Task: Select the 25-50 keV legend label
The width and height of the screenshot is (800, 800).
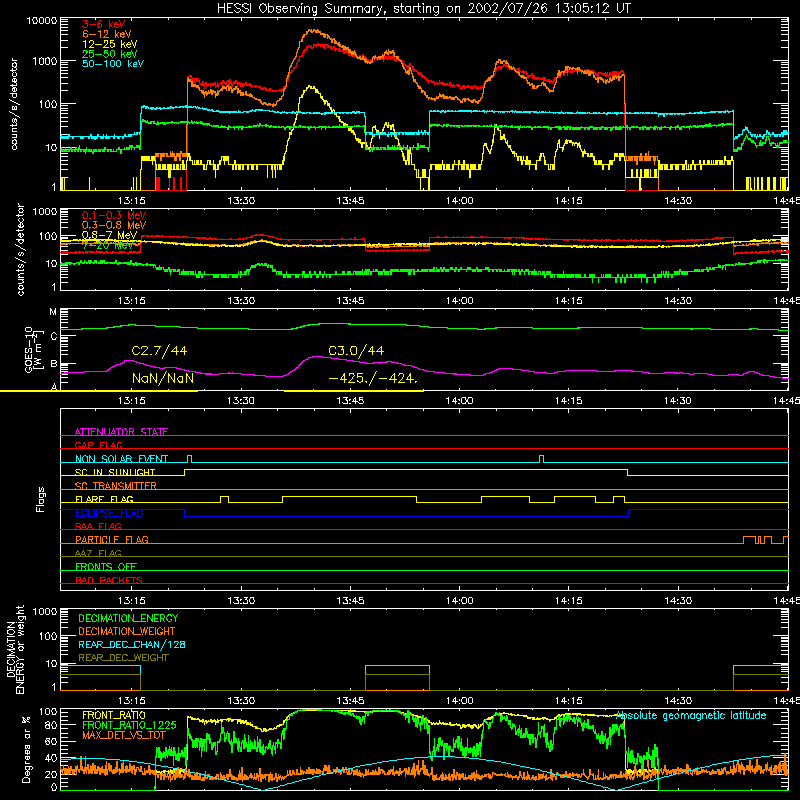Action: pyautogui.click(x=110, y=54)
